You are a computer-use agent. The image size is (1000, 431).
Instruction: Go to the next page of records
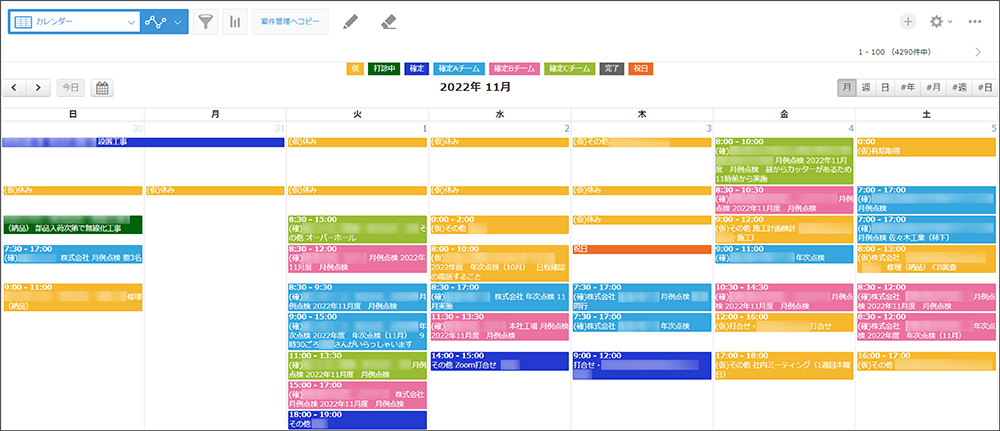[978, 51]
